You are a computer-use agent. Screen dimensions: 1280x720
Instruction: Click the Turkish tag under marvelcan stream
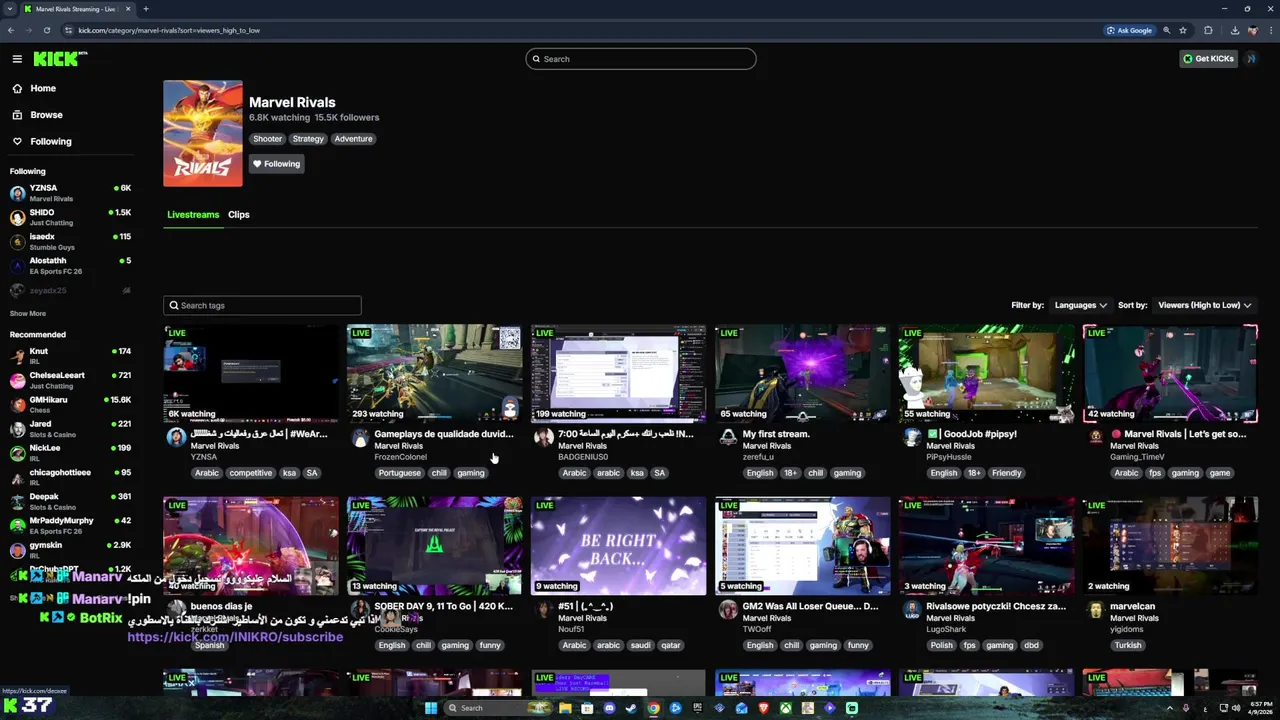point(1128,645)
